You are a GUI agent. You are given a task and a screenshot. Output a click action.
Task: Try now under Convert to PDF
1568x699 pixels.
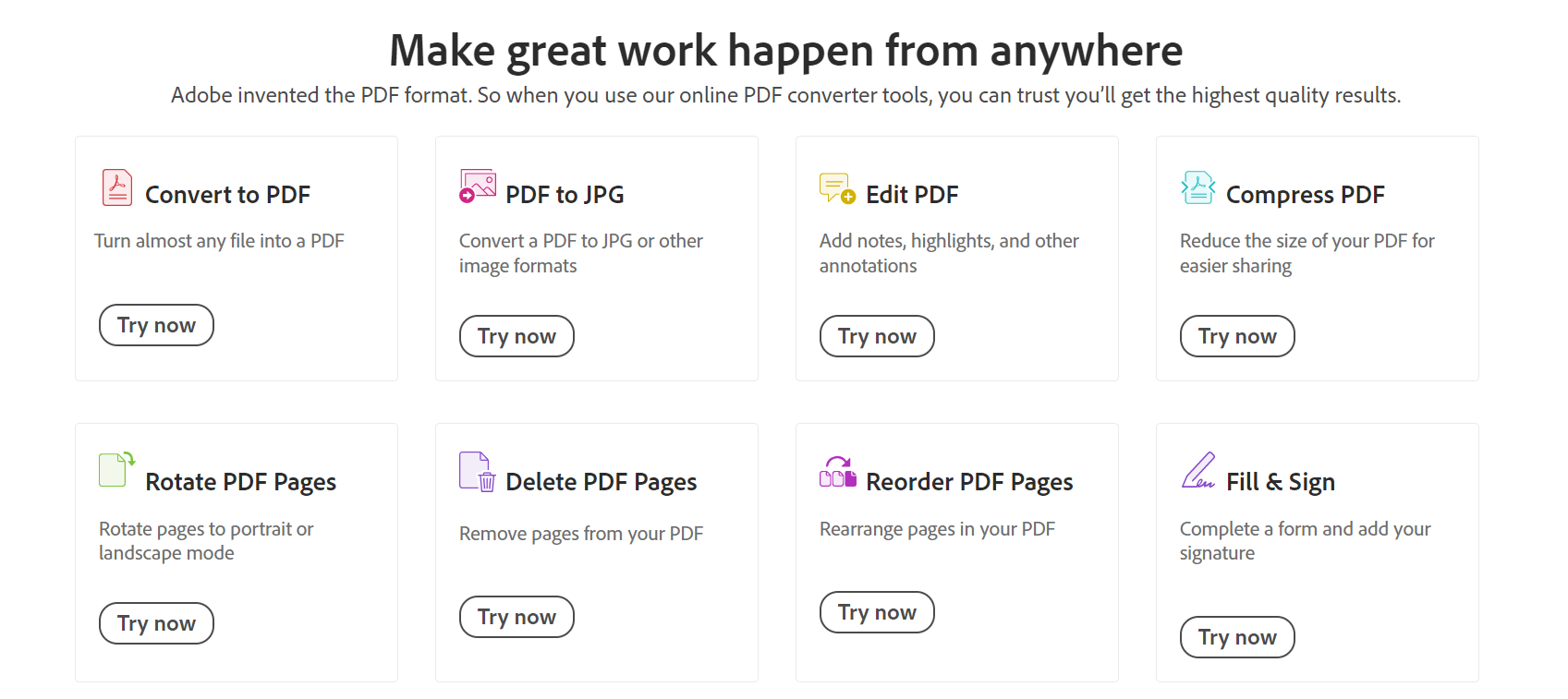[156, 325]
